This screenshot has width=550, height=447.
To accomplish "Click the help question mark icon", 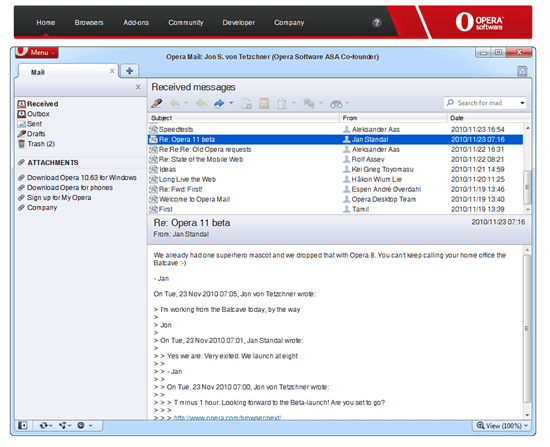I will pos(376,23).
